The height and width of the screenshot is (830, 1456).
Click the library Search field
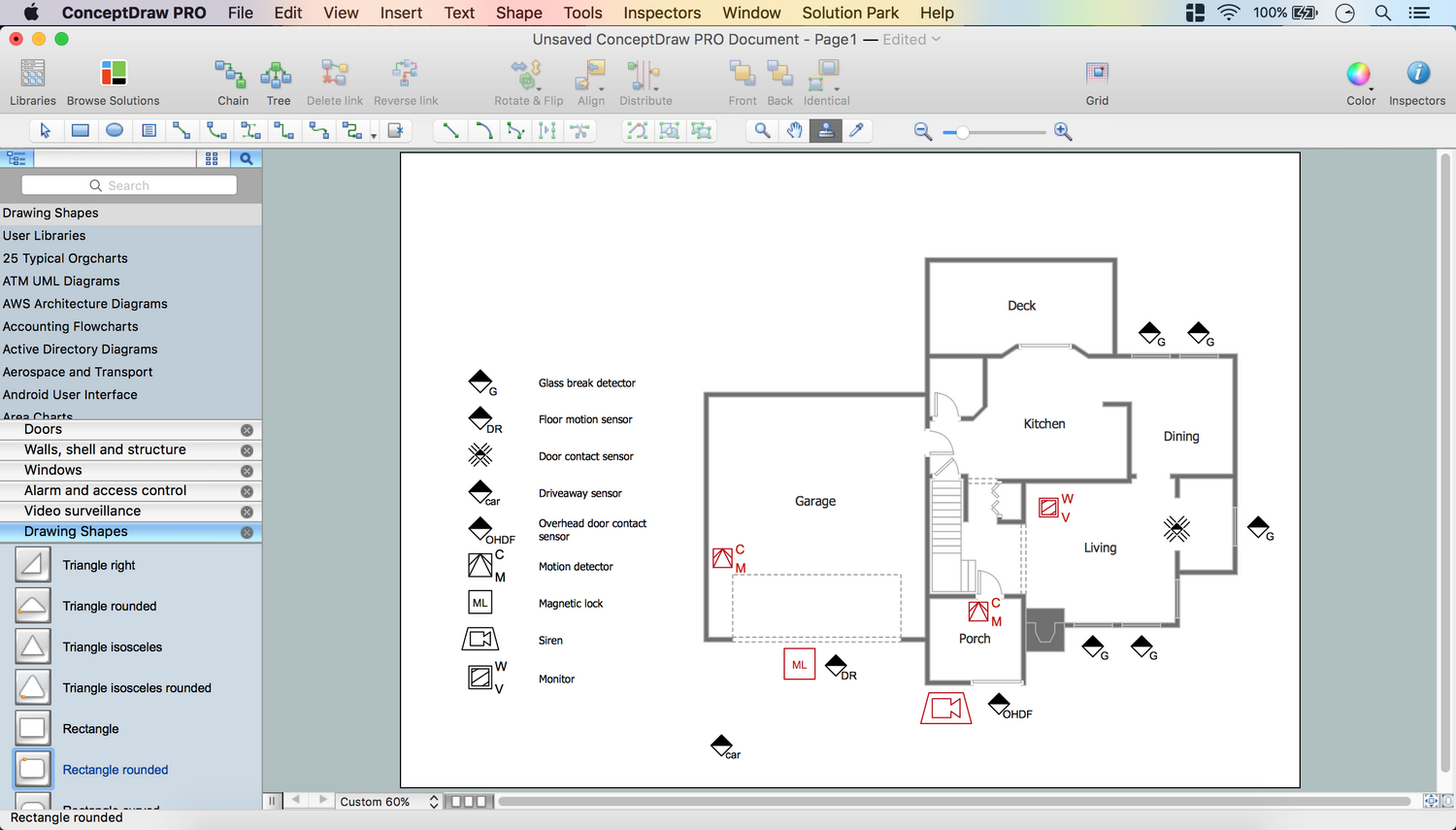[129, 185]
